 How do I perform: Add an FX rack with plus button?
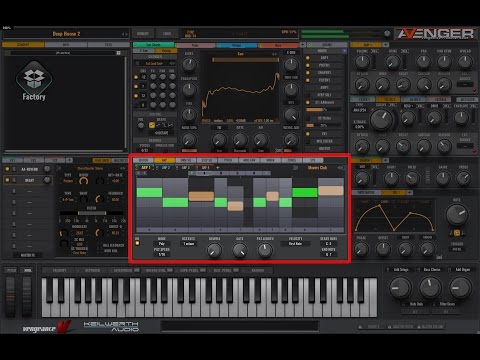(69, 160)
